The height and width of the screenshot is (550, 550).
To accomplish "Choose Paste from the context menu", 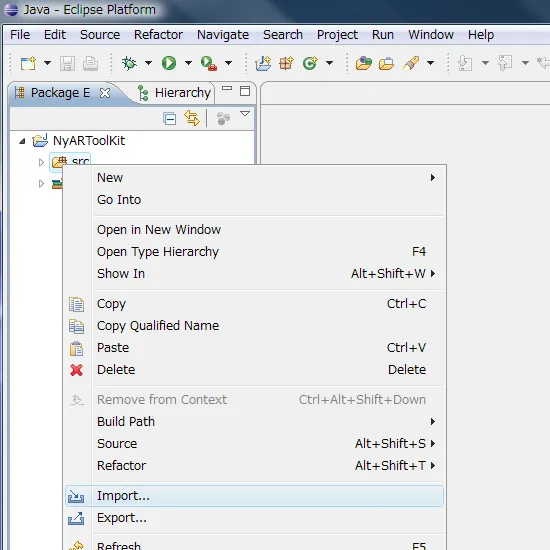I will coord(254,348).
